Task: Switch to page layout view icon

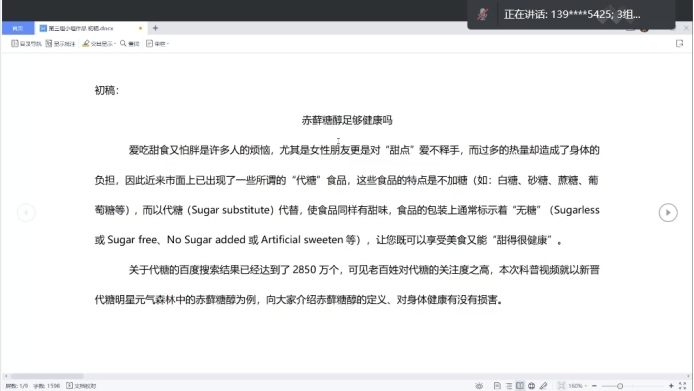Action: pos(497,386)
